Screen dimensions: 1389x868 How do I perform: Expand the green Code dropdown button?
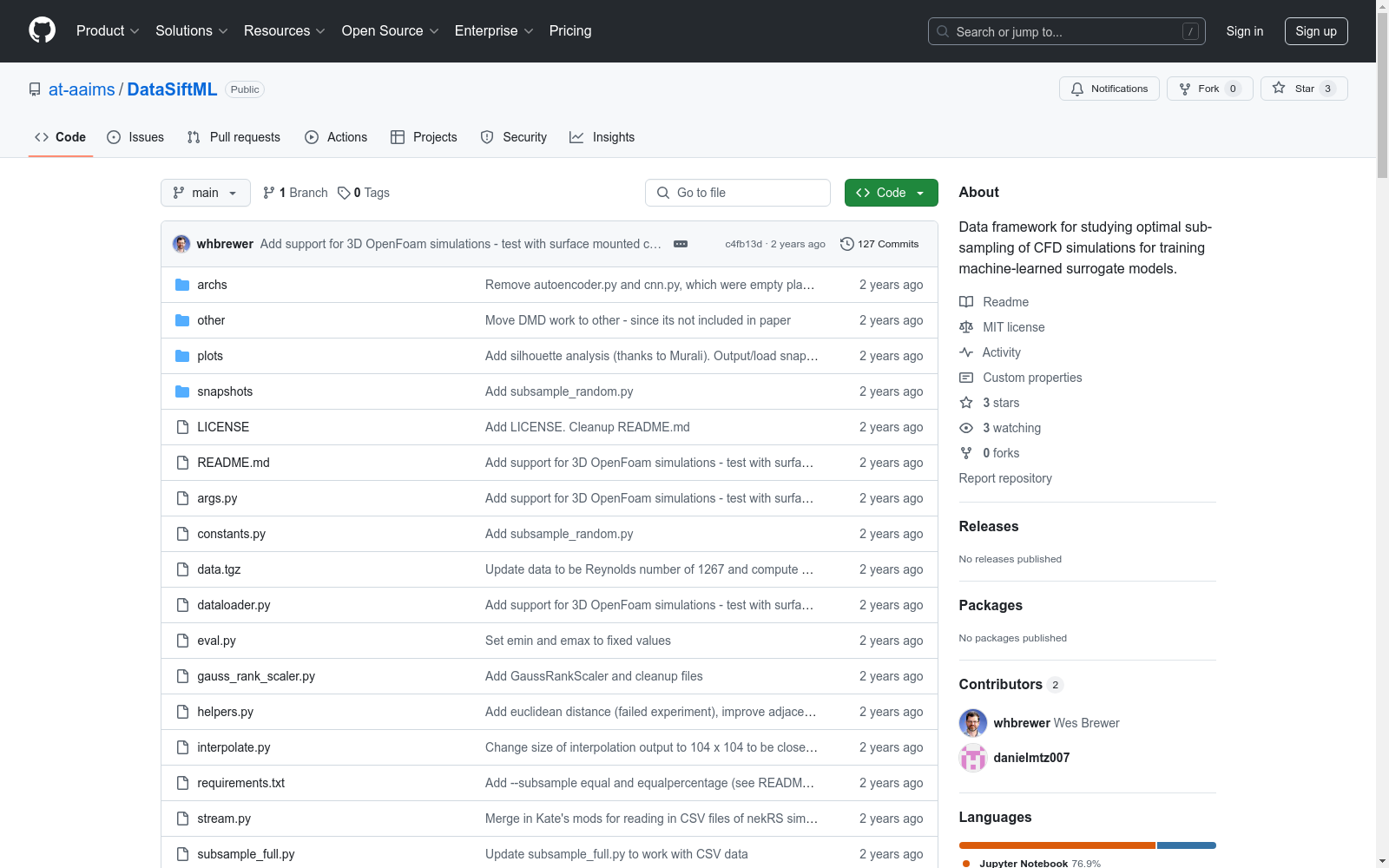892,193
